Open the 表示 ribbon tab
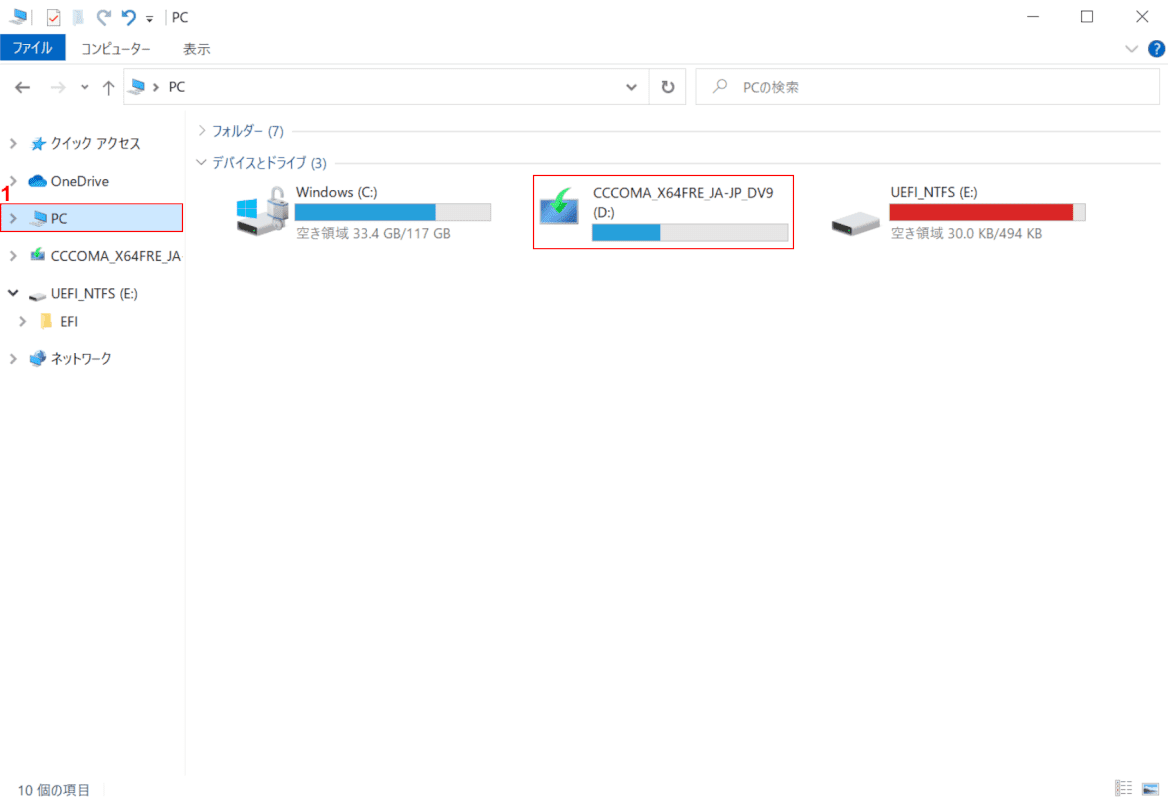The width and height of the screenshot is (1168, 800). (197, 48)
